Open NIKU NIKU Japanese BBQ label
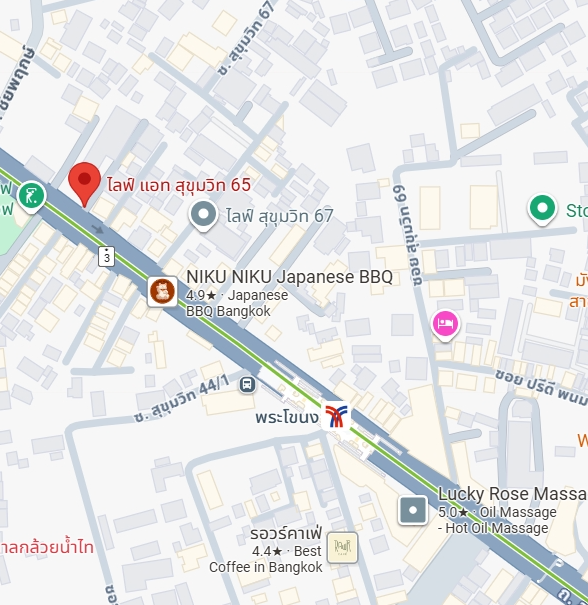Screen dimensions: 588x605 point(289,277)
